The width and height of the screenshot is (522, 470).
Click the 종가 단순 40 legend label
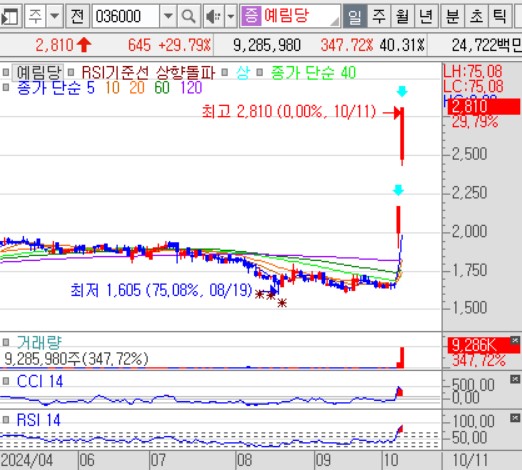point(313,72)
